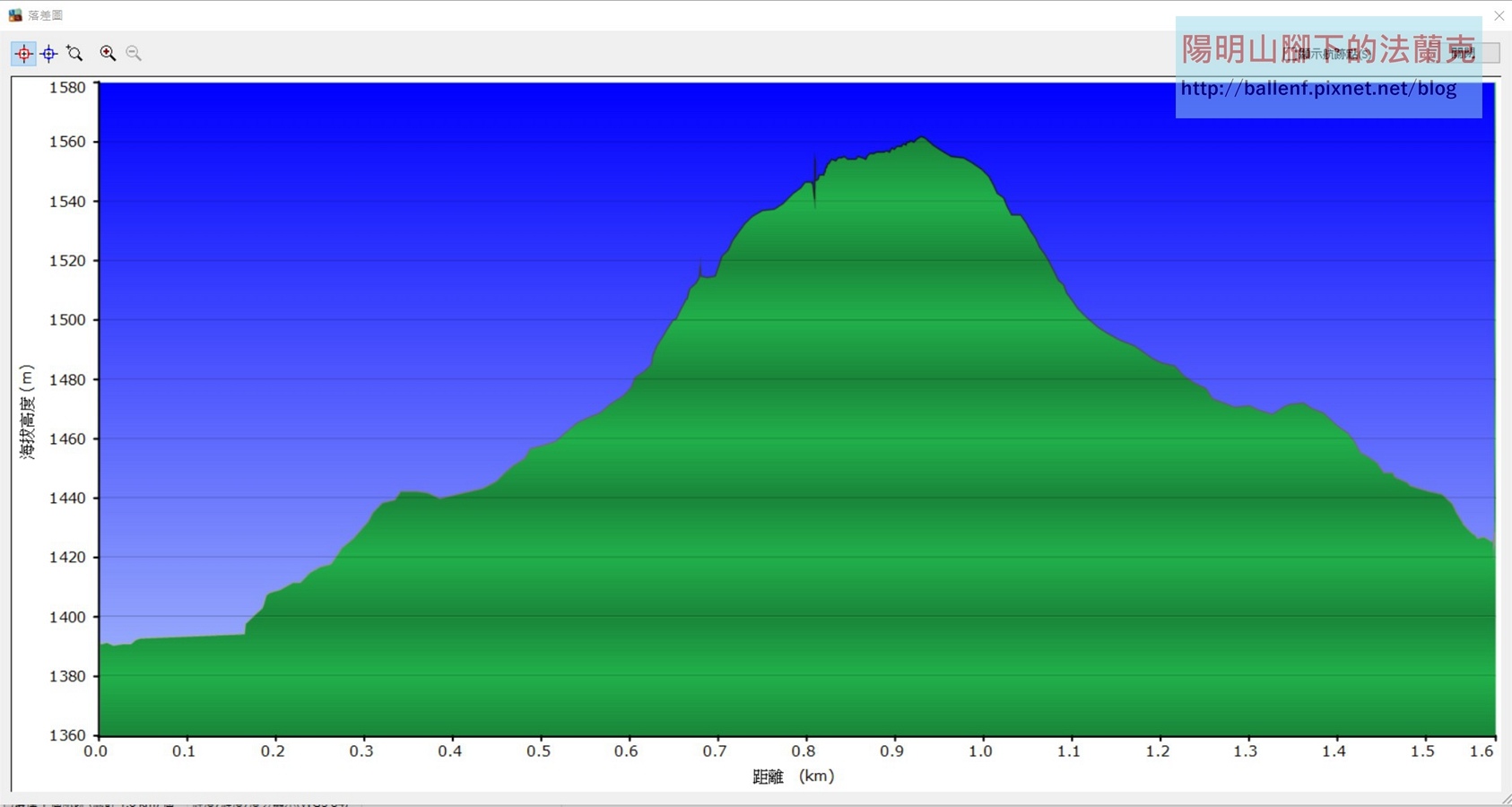Click the 1580 elevation axis label
The width and height of the screenshot is (1512, 807).
(x=67, y=87)
